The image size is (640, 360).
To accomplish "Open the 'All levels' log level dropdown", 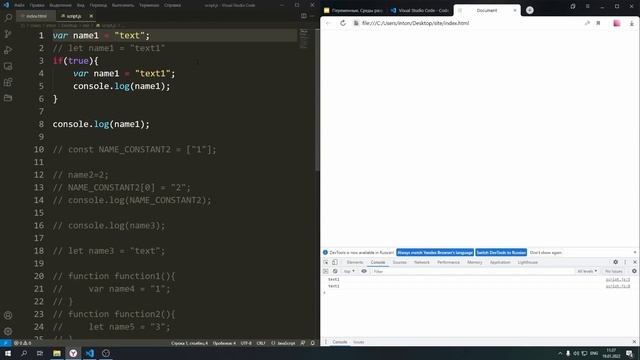I will pos(587,271).
